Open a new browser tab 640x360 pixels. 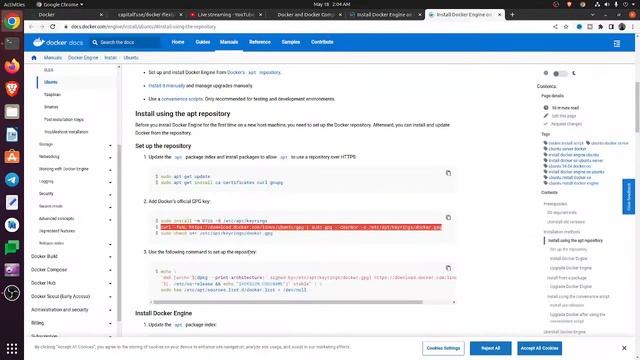(x=512, y=15)
